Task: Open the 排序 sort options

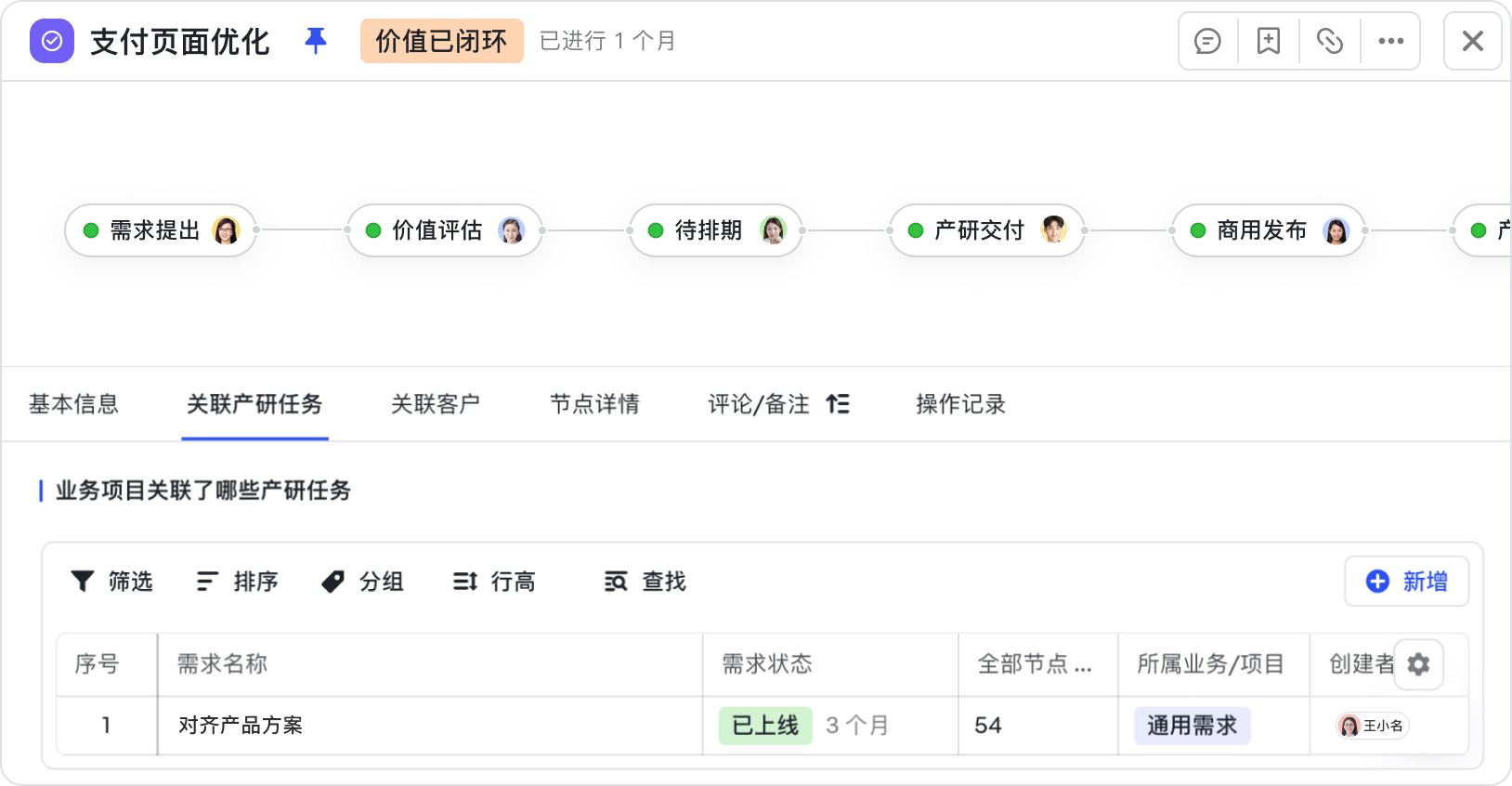Action: click(x=238, y=582)
